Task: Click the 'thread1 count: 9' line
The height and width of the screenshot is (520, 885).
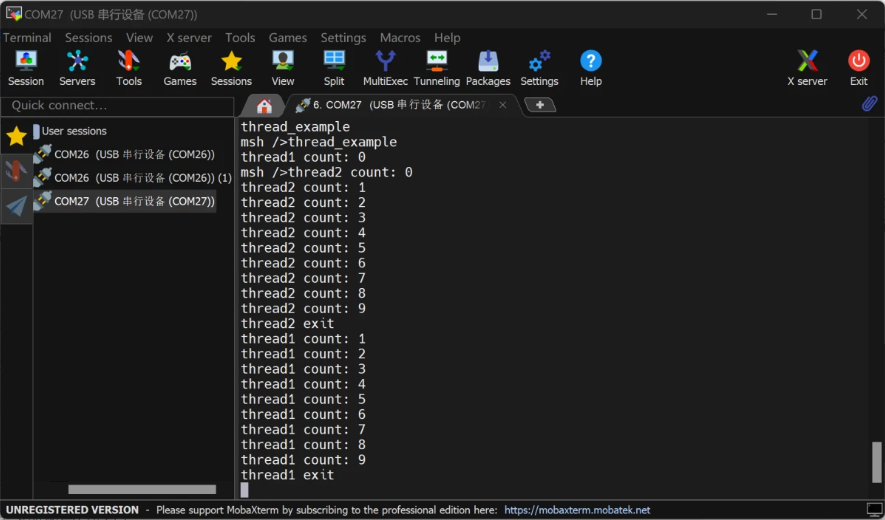Action: pyautogui.click(x=303, y=460)
